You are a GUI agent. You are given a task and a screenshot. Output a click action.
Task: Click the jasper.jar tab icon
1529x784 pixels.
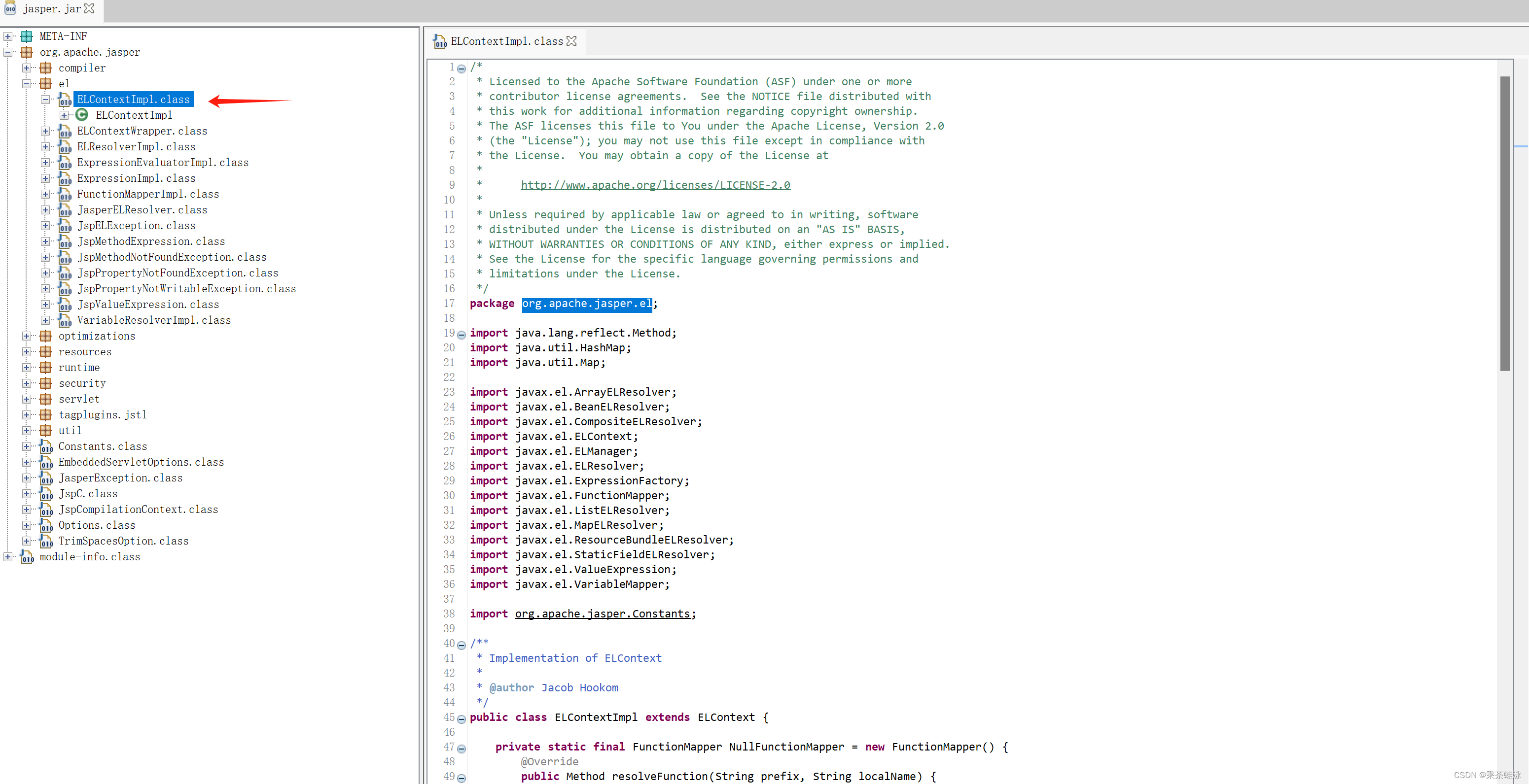(10, 8)
